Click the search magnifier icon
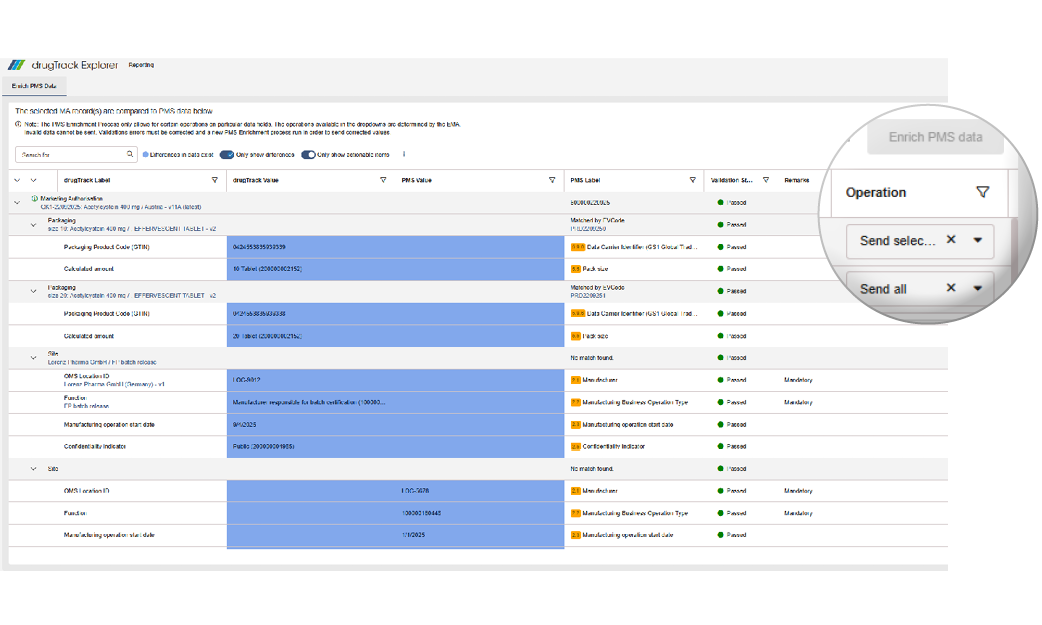The width and height of the screenshot is (1042, 625). pyautogui.click(x=130, y=154)
